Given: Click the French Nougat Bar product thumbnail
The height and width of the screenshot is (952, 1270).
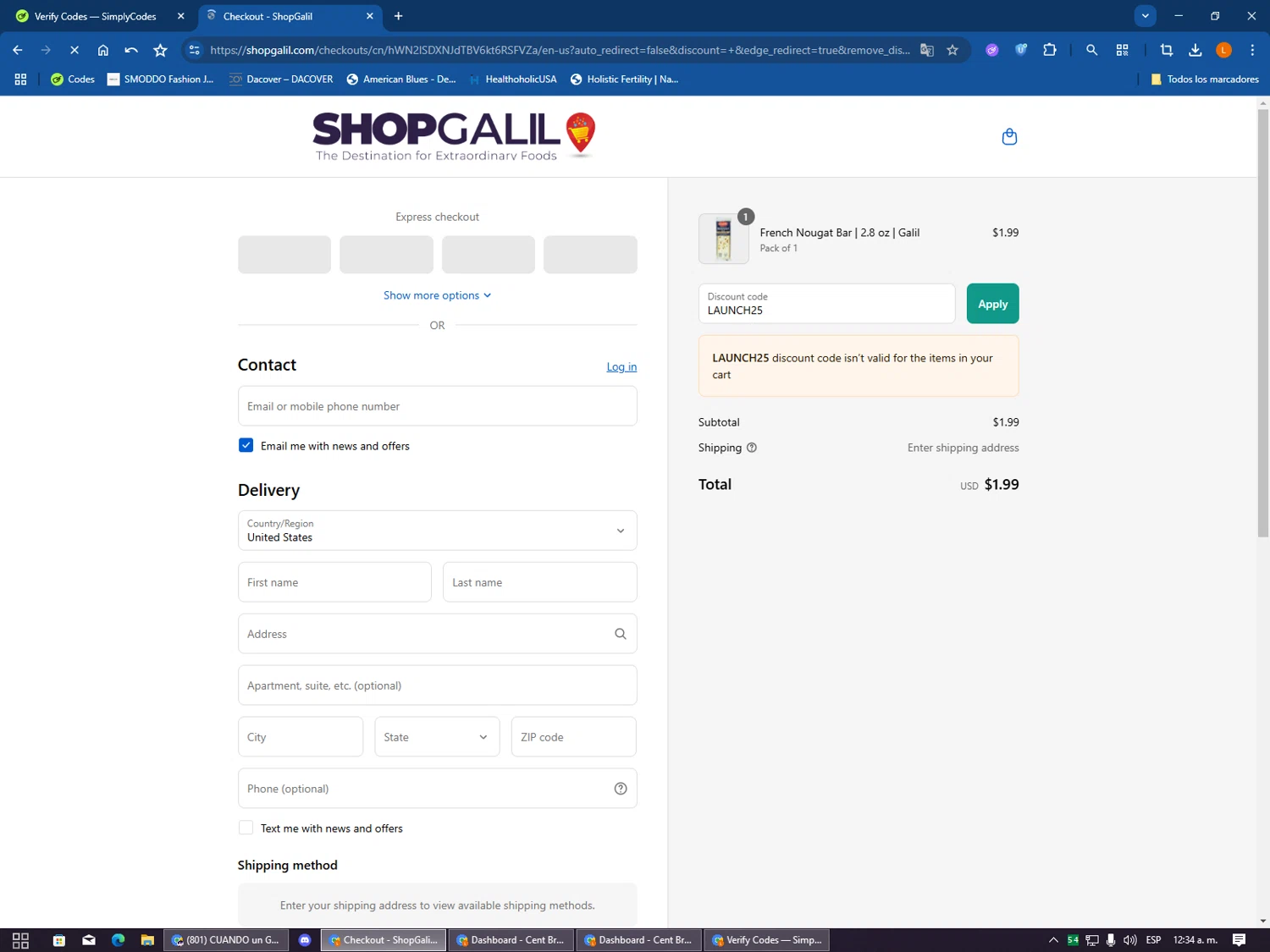Looking at the screenshot, I should click(x=723, y=239).
